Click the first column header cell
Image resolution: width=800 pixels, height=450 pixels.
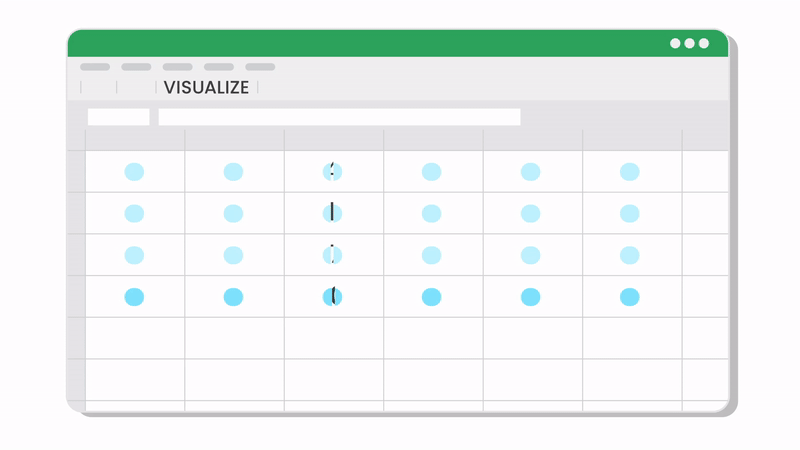pyautogui.click(x=135, y=140)
